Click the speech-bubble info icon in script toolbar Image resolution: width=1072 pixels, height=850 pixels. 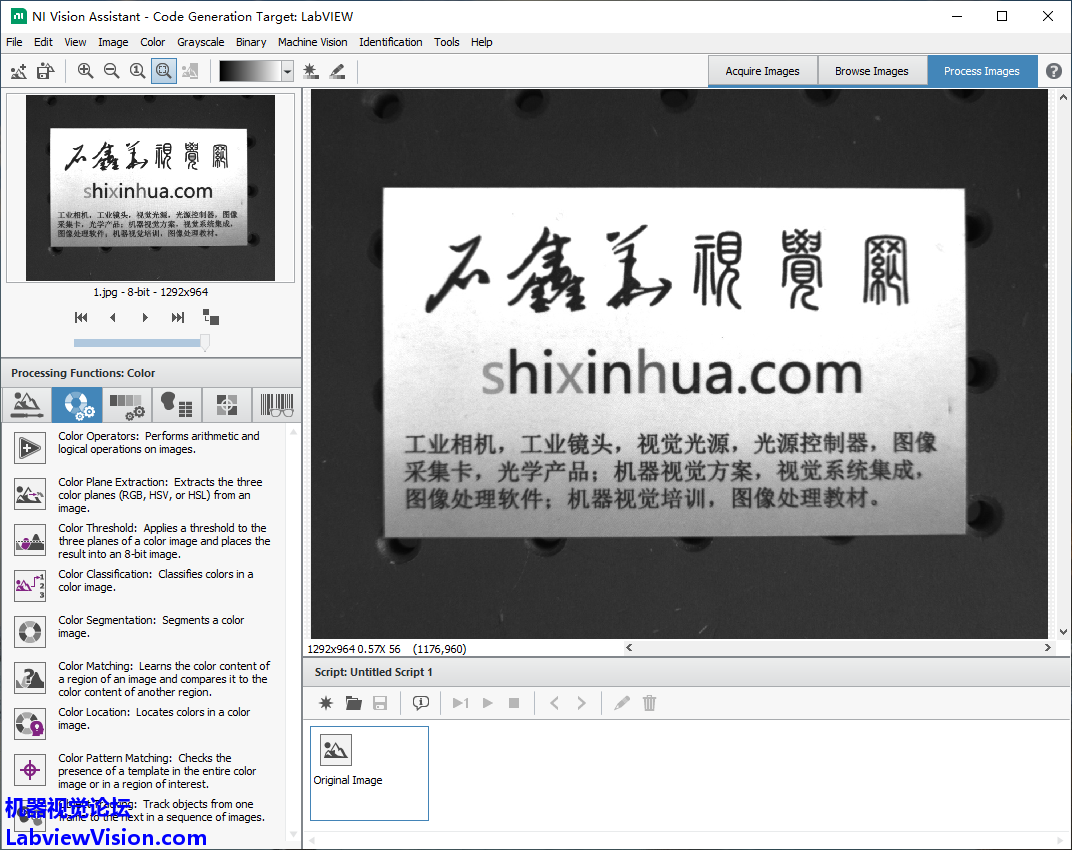pyautogui.click(x=420, y=703)
